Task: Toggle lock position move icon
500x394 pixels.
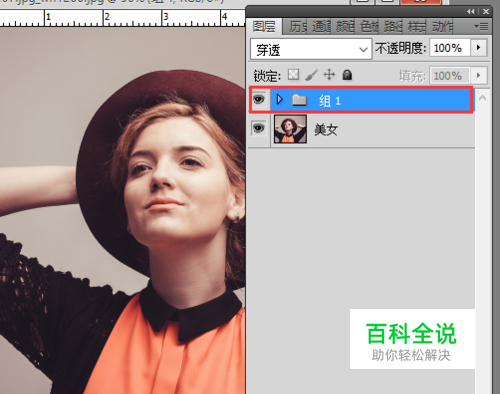Action: point(329,75)
